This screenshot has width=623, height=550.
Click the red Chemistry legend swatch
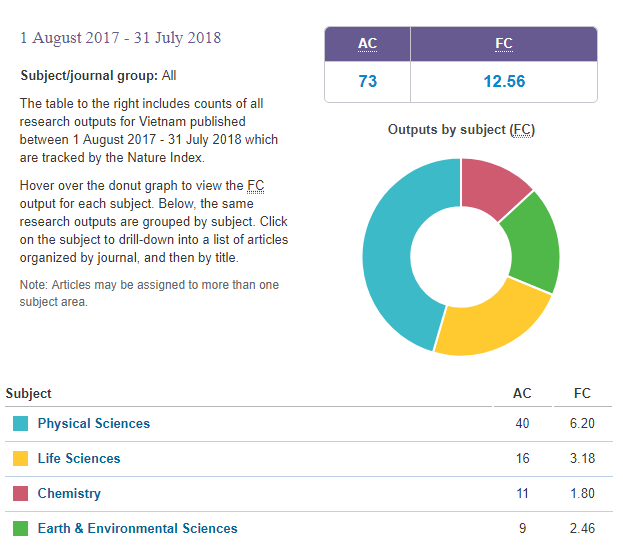click(x=20, y=494)
